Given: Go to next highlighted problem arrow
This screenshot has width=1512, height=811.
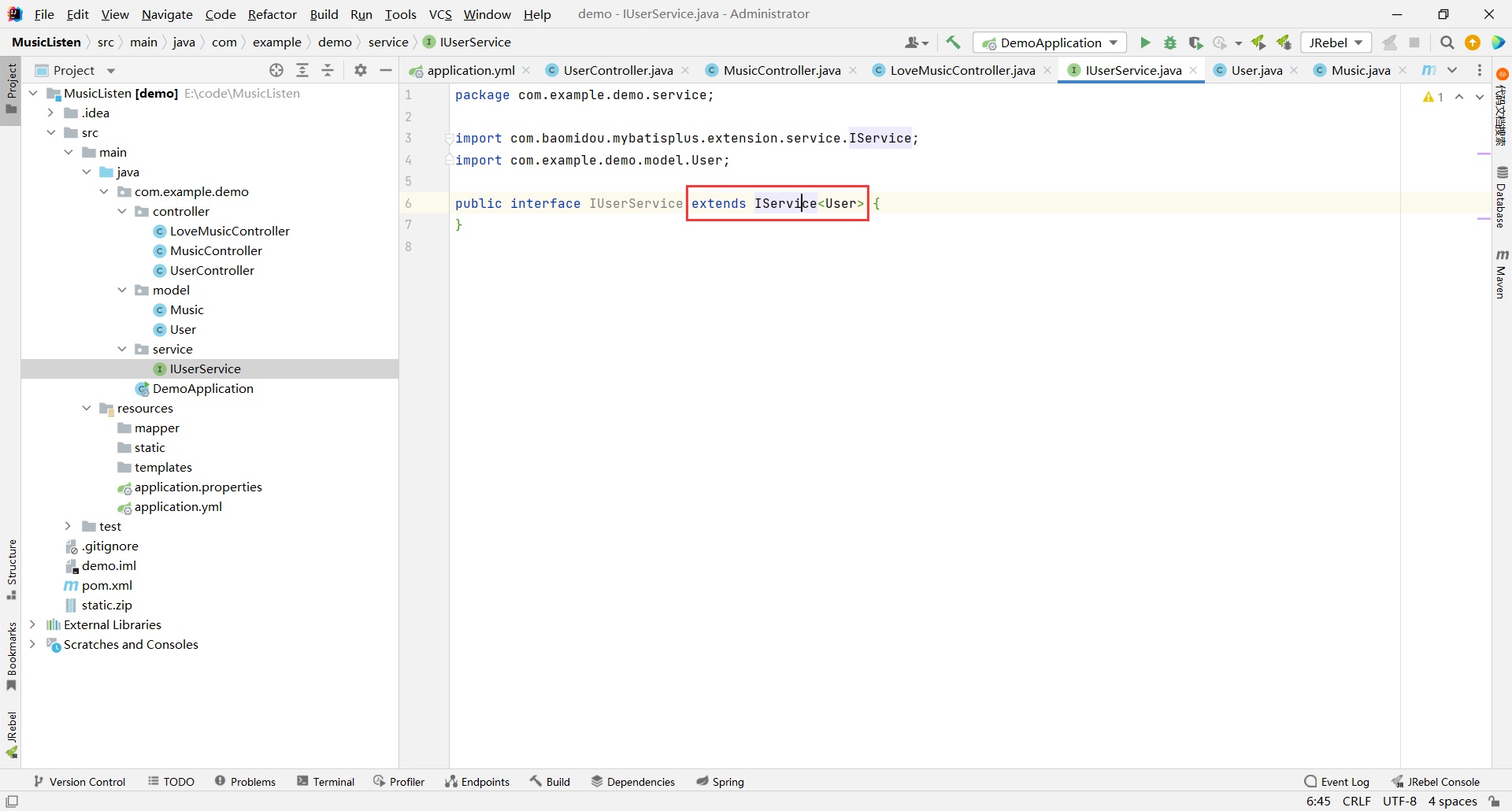Looking at the screenshot, I should click(1480, 97).
